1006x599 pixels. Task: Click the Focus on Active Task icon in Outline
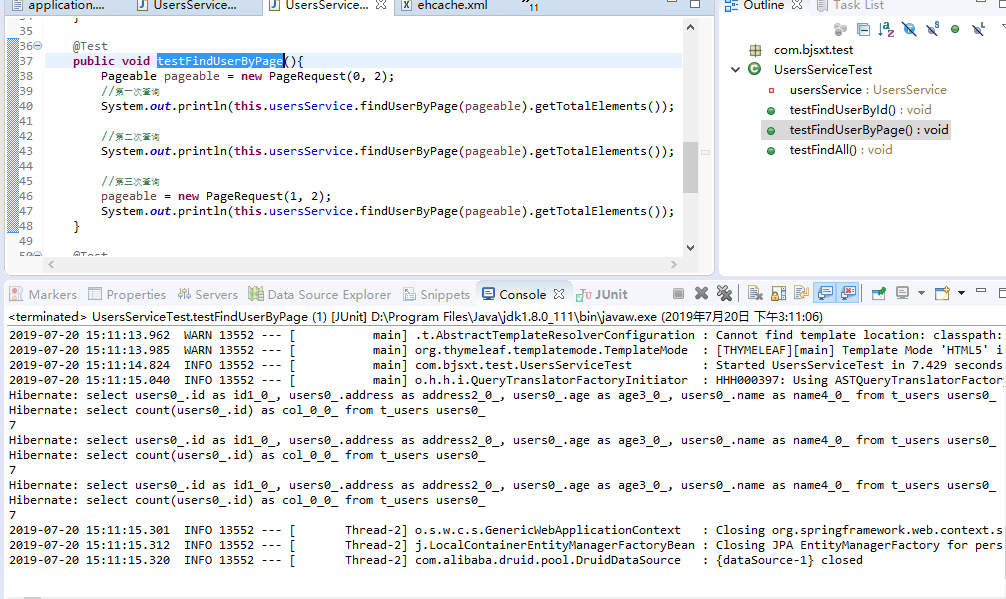tap(840, 30)
